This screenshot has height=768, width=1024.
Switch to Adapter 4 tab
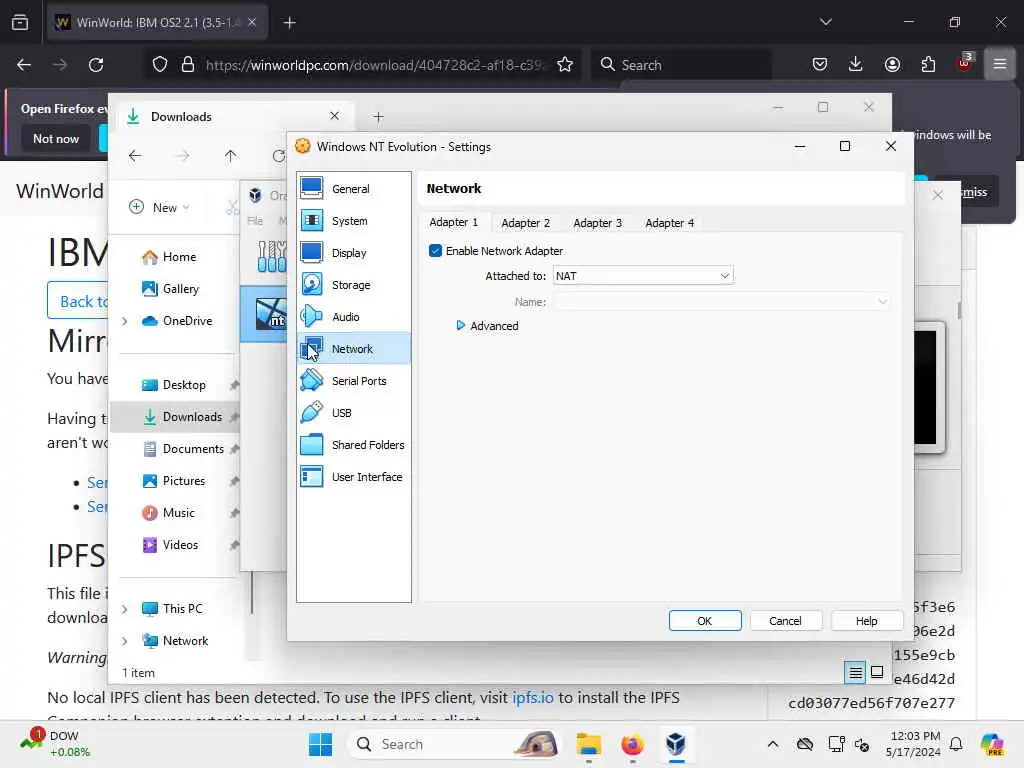pyautogui.click(x=669, y=223)
